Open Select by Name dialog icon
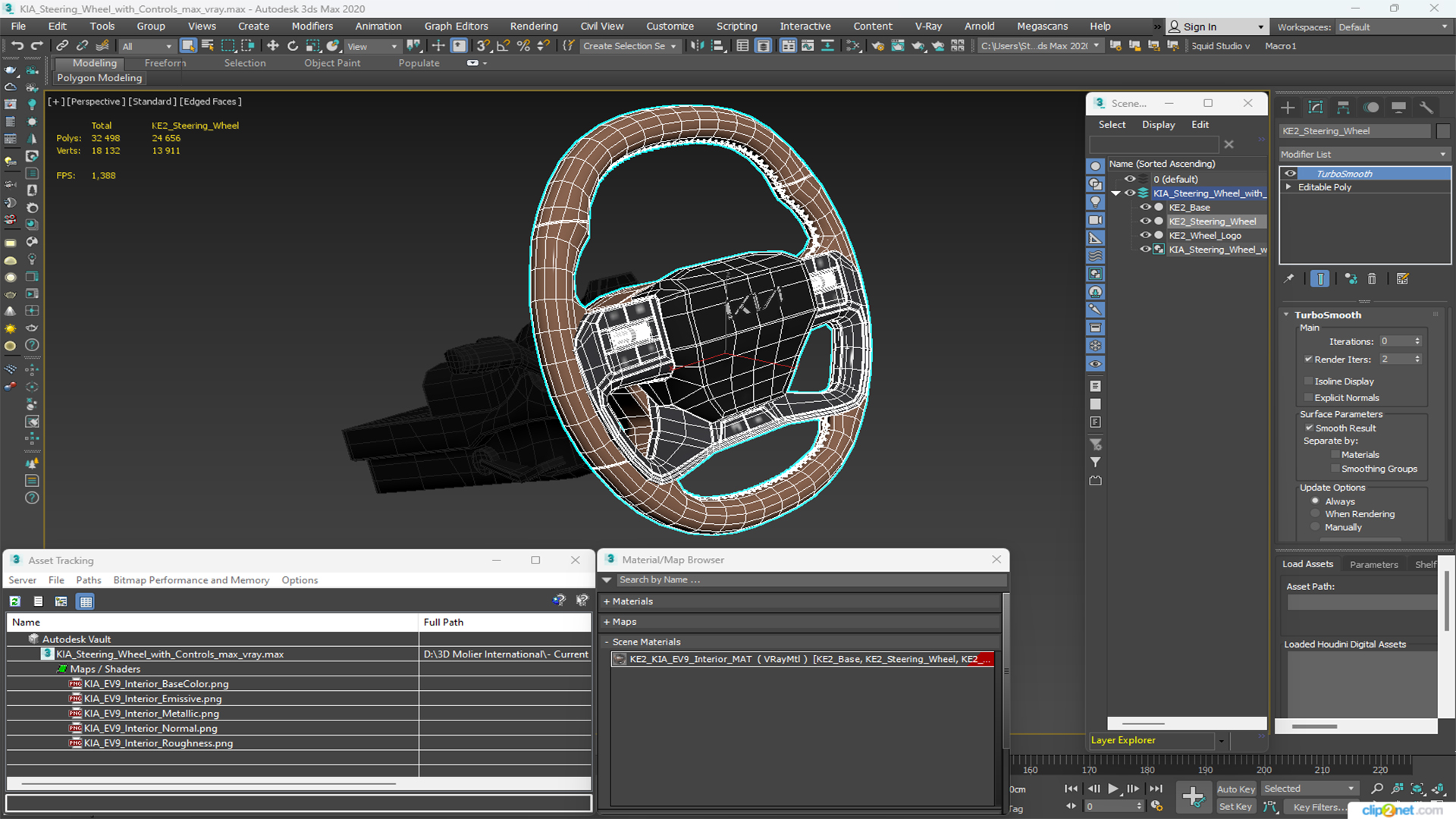1456x819 pixels. (x=208, y=46)
